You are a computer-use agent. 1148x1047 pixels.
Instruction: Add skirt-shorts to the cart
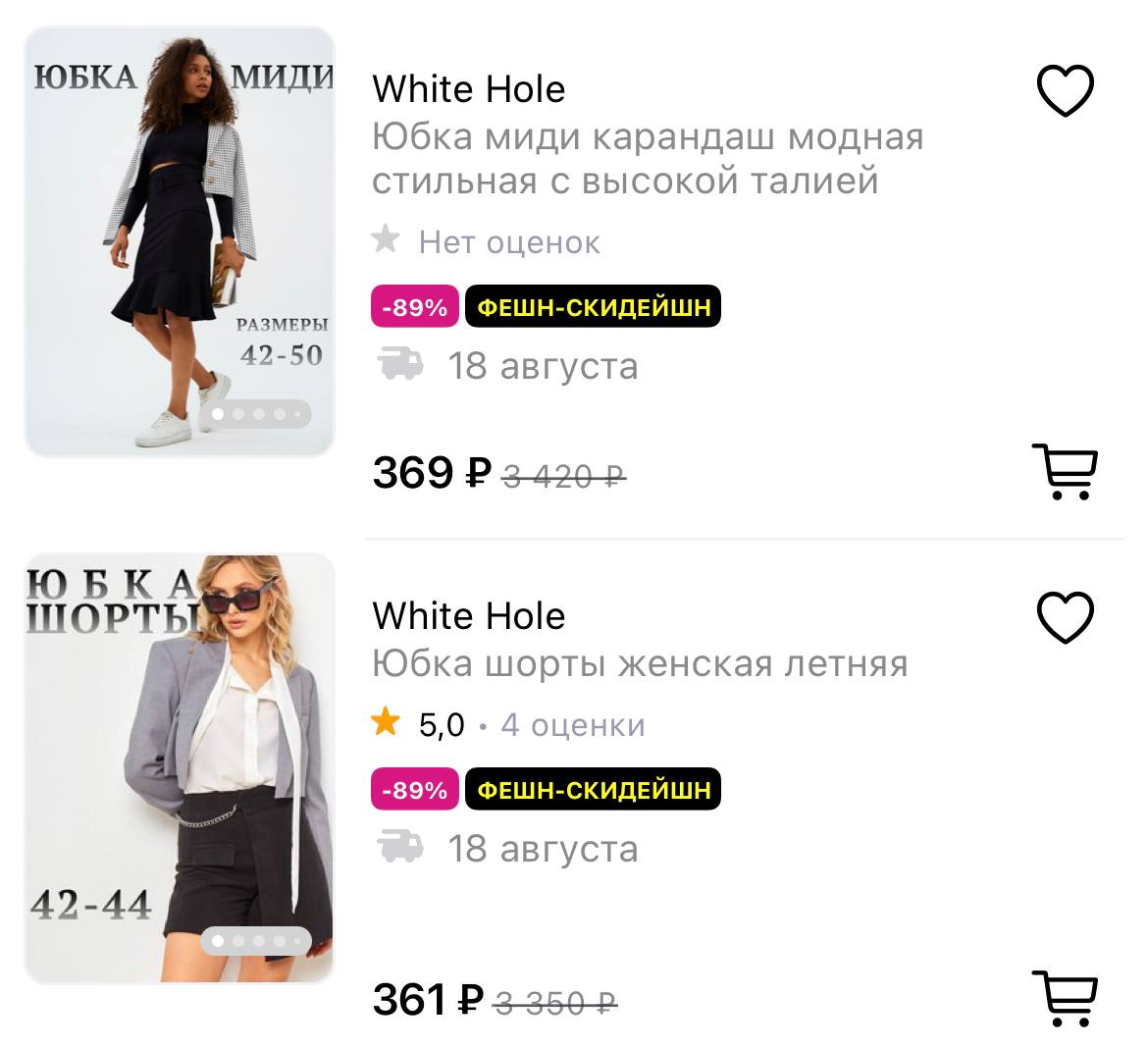[1064, 998]
